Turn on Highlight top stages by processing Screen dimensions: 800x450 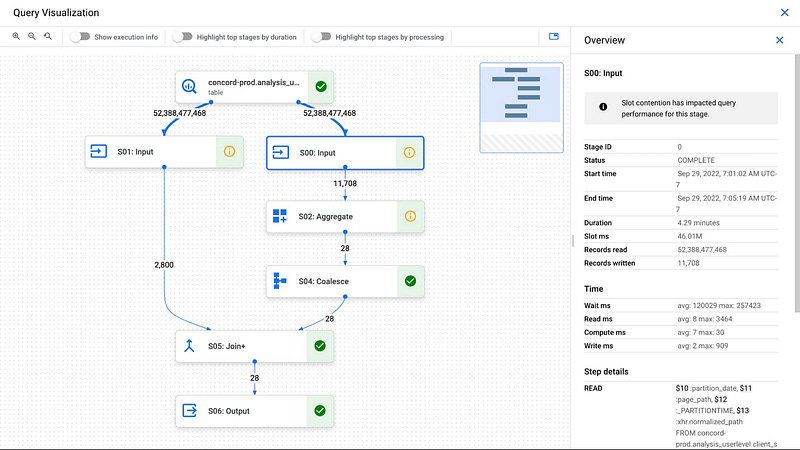(x=321, y=37)
